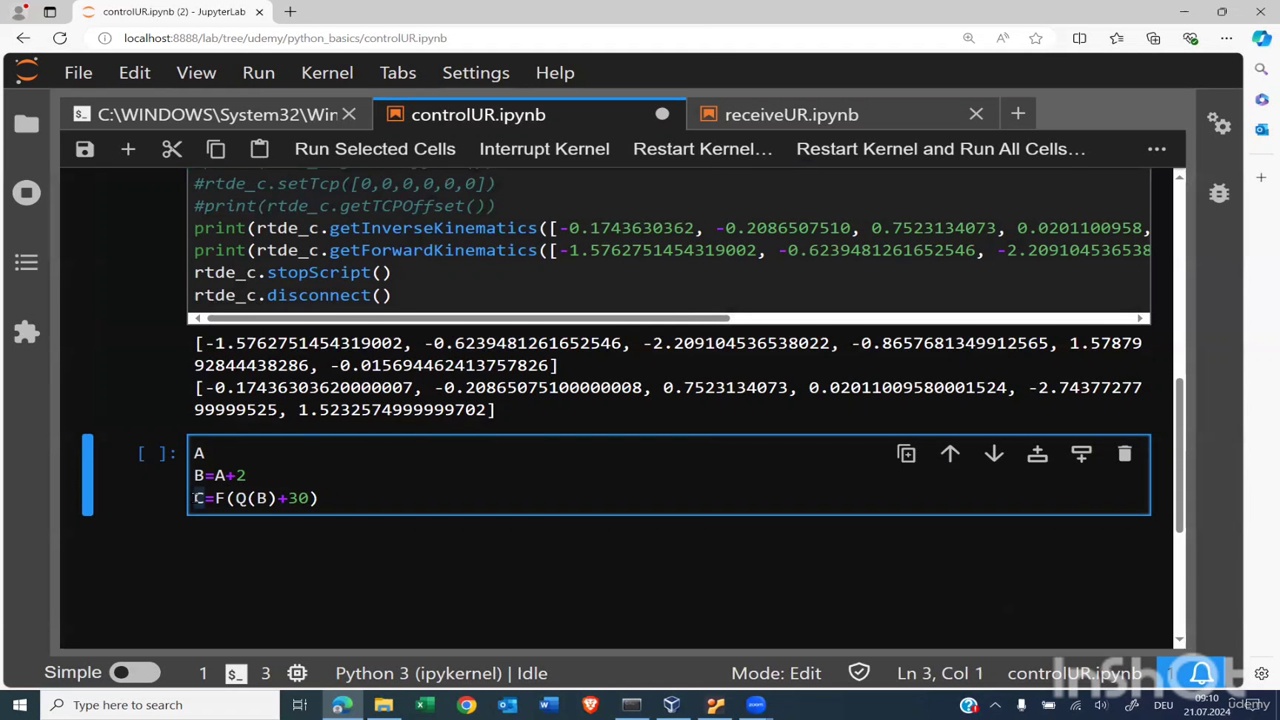
Task: Insert a cell below with plus icon
Action: [x=128, y=149]
